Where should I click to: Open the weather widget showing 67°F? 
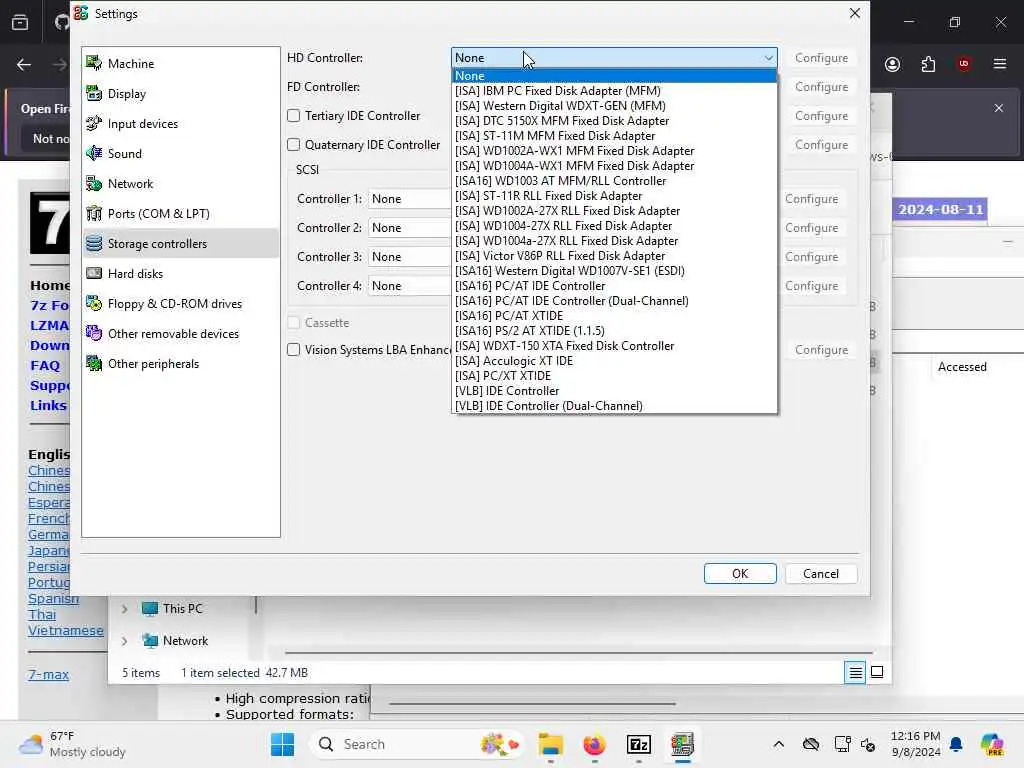coord(72,744)
